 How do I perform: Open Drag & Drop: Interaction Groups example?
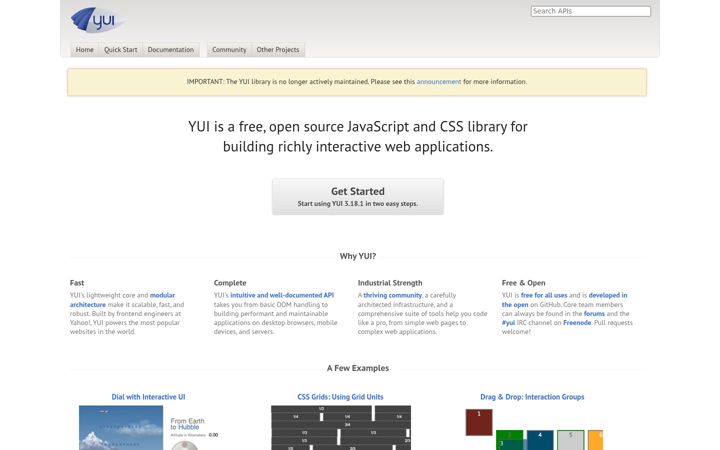532,397
